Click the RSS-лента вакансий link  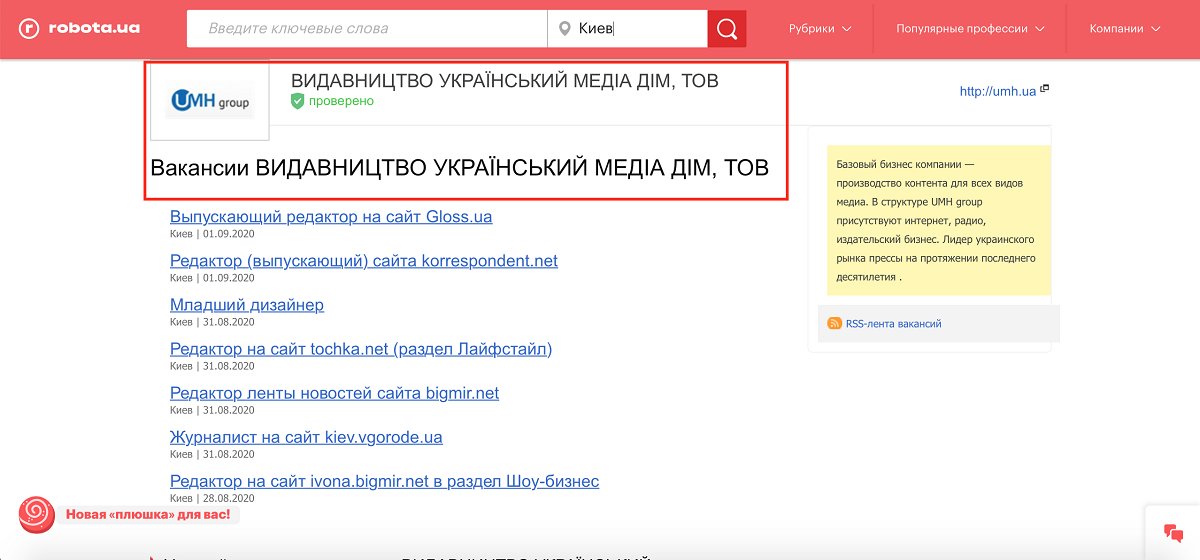click(893, 324)
